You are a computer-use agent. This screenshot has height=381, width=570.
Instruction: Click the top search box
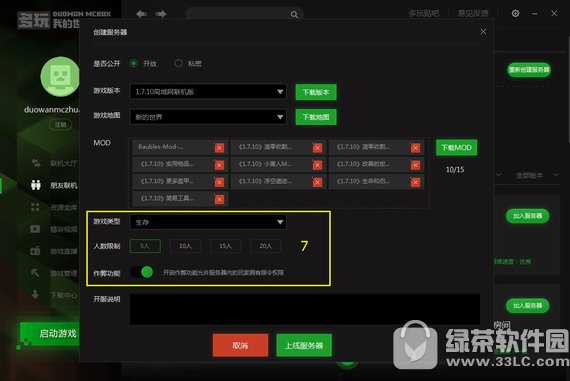244,15
